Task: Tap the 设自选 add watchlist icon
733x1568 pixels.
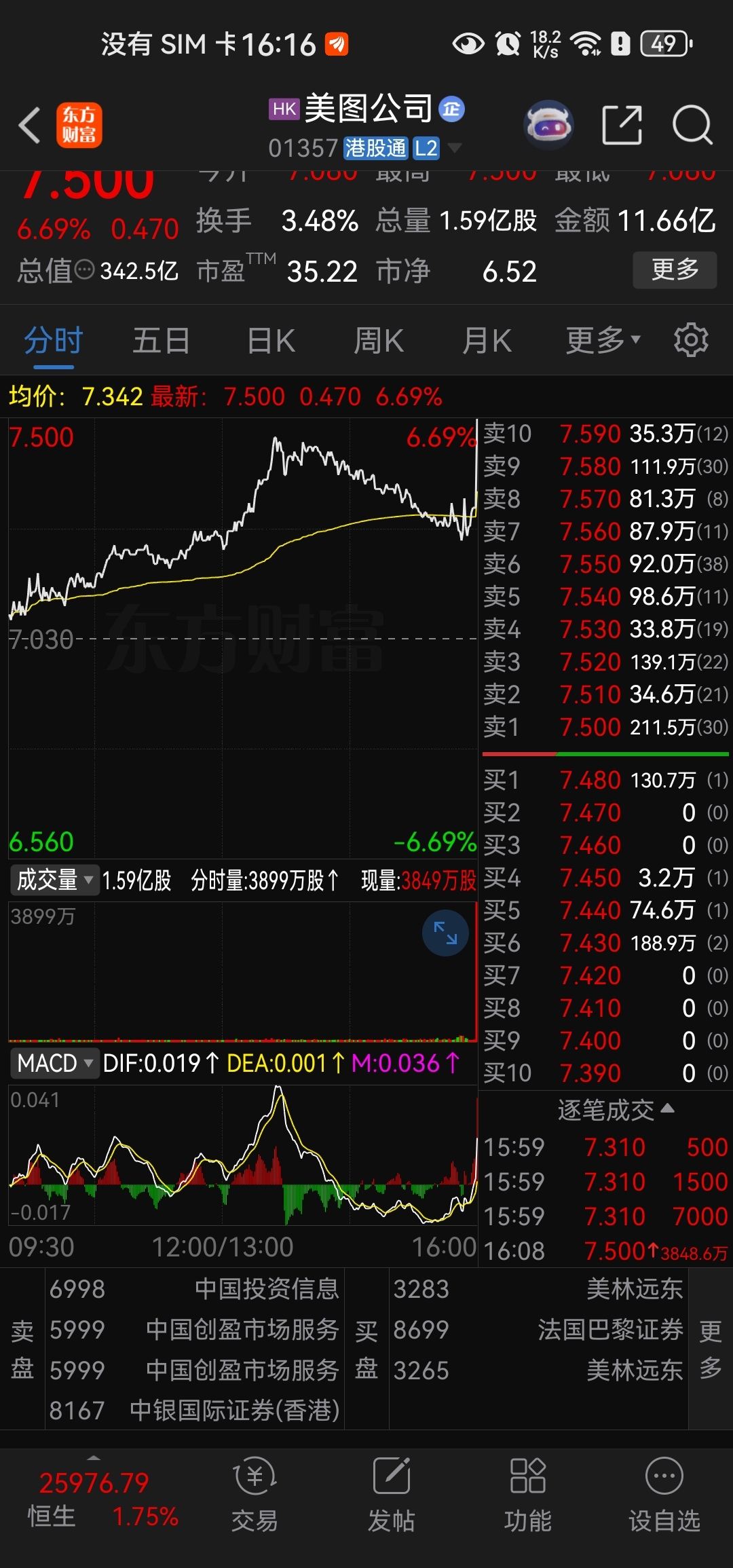Action: [664, 1495]
